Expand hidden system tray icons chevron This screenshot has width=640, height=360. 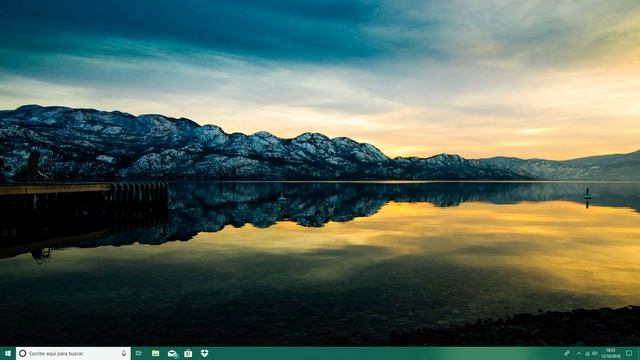tap(579, 353)
